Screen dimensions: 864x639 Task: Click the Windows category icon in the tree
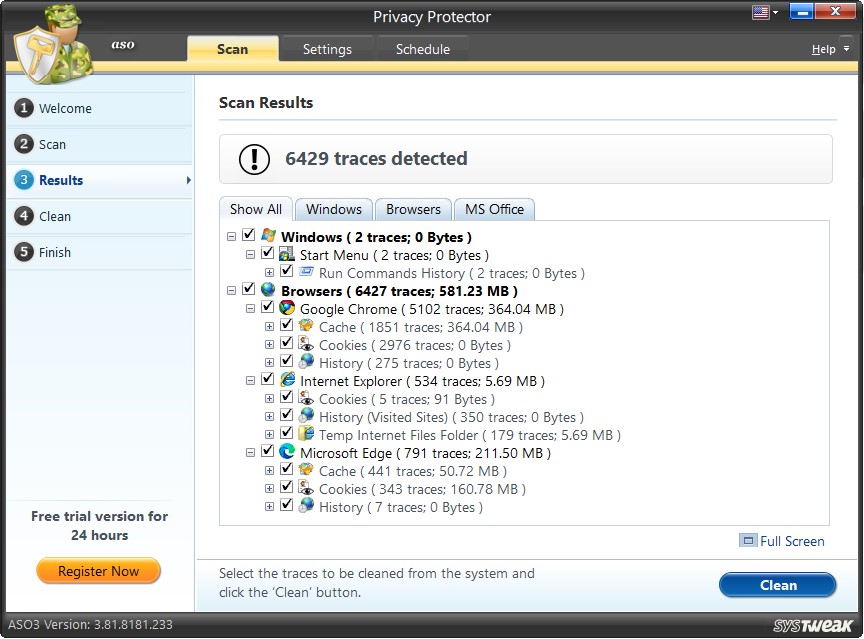pyautogui.click(x=268, y=236)
